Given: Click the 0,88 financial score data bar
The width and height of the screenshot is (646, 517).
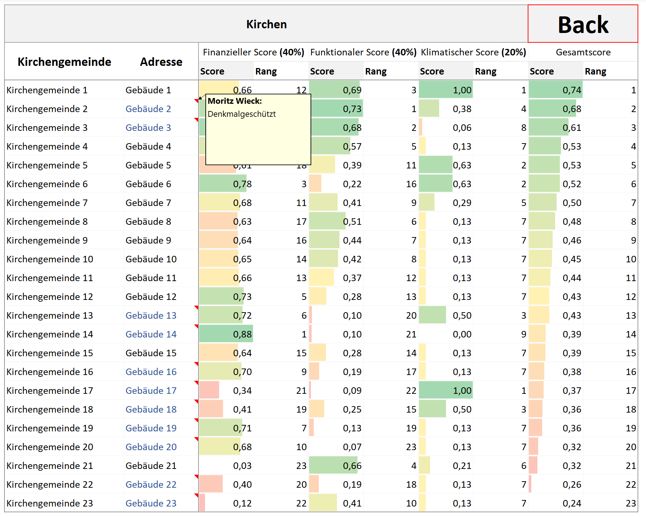Looking at the screenshot, I should pyautogui.click(x=226, y=335).
